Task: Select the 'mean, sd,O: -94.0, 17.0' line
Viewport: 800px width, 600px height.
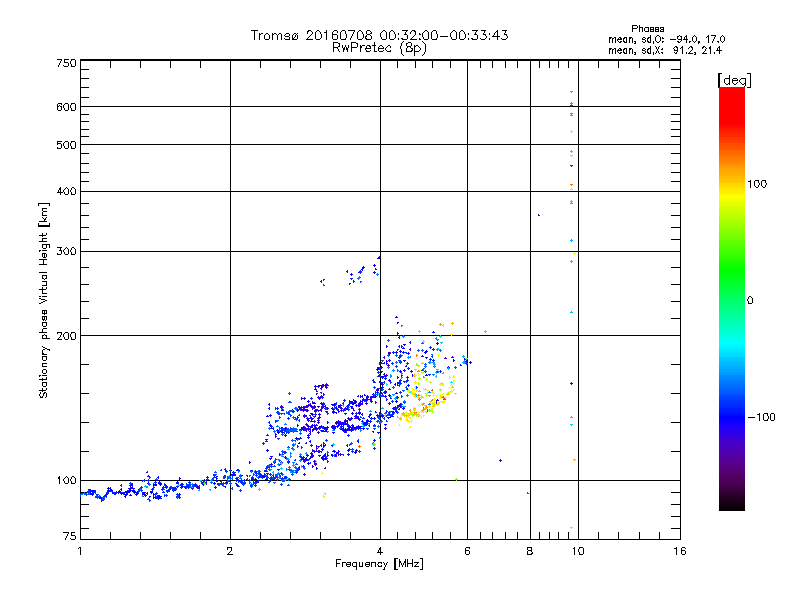Action: 666,39
